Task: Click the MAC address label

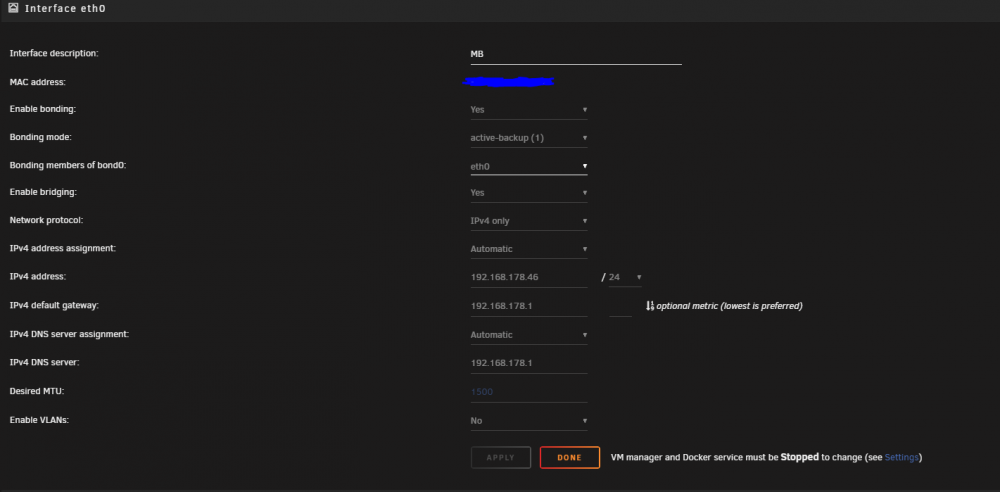Action: point(38,82)
